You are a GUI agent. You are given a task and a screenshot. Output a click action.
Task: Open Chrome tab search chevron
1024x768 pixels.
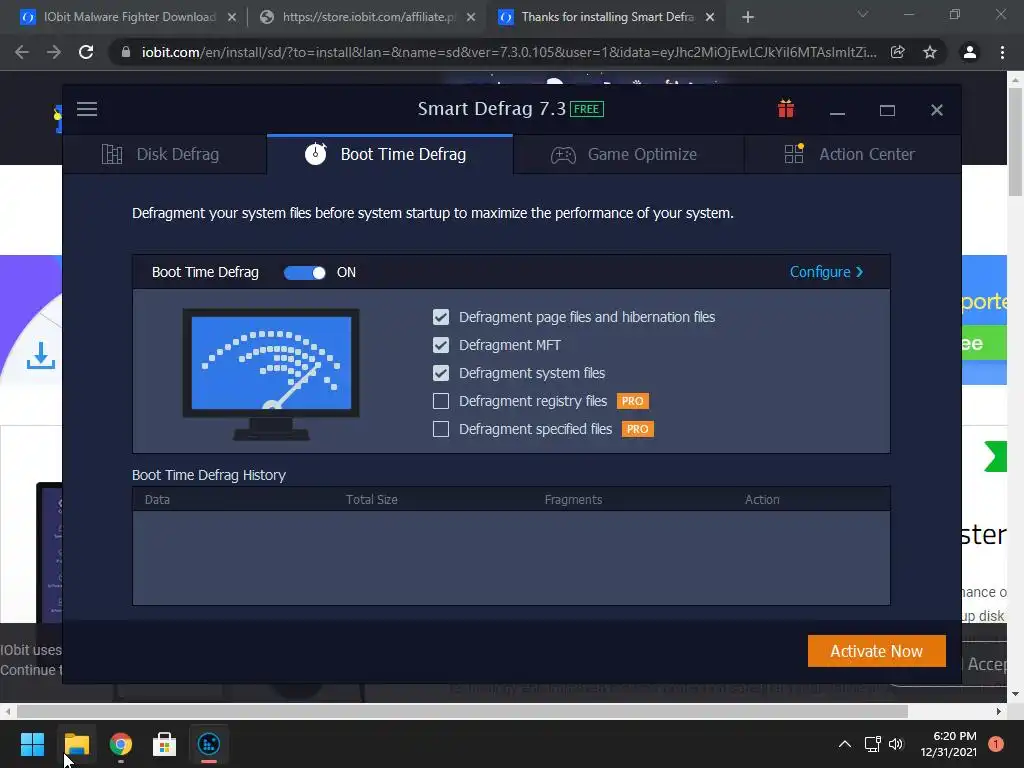[x=863, y=14]
